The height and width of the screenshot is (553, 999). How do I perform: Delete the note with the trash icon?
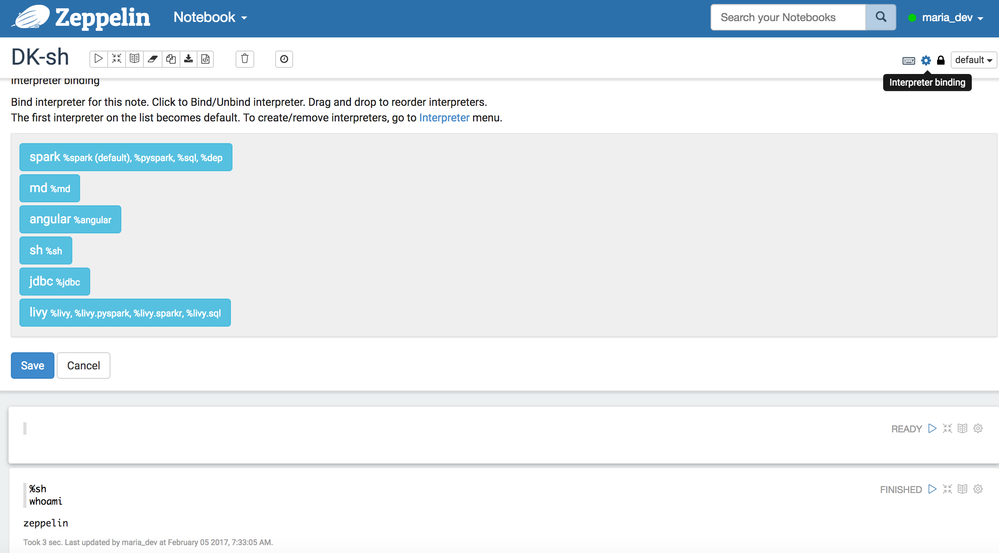click(245, 59)
